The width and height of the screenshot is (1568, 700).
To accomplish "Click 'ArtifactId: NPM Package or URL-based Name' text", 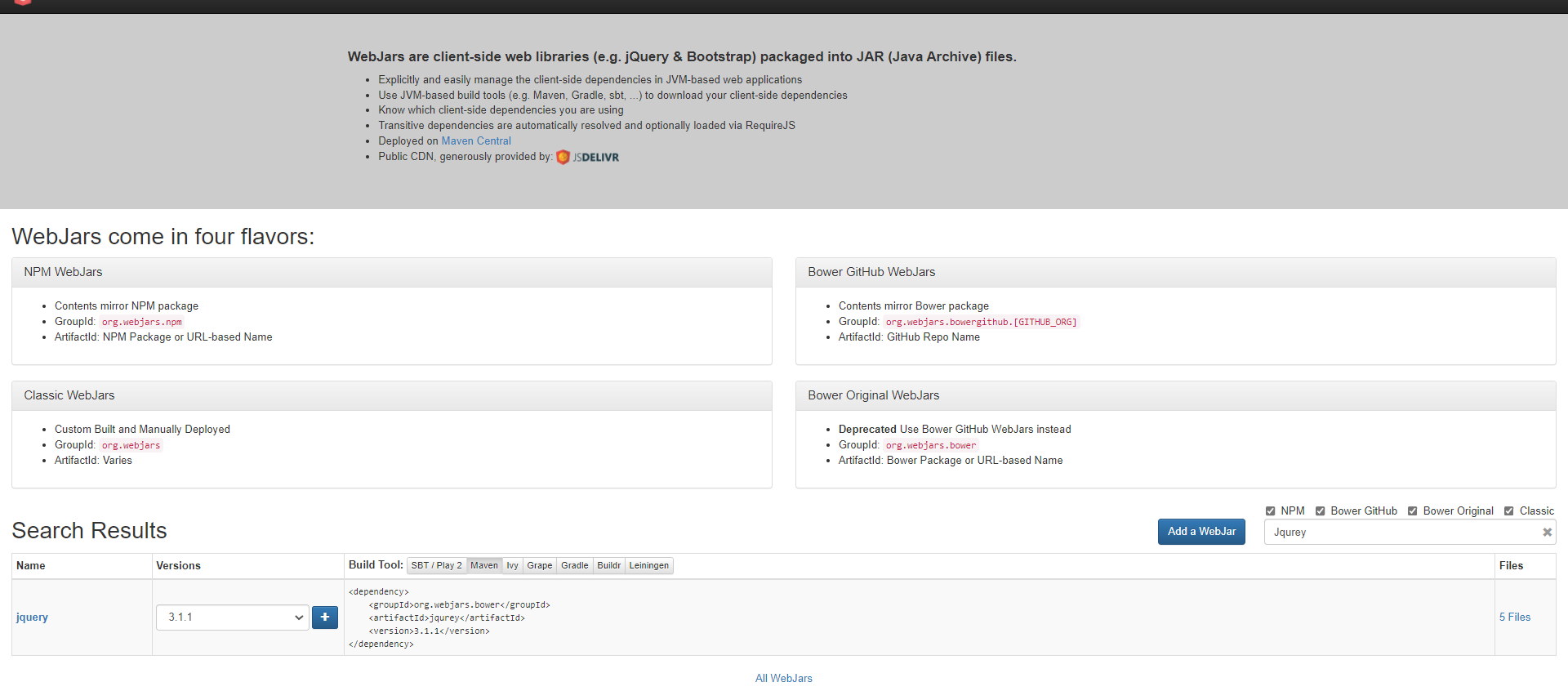I will click(x=163, y=337).
